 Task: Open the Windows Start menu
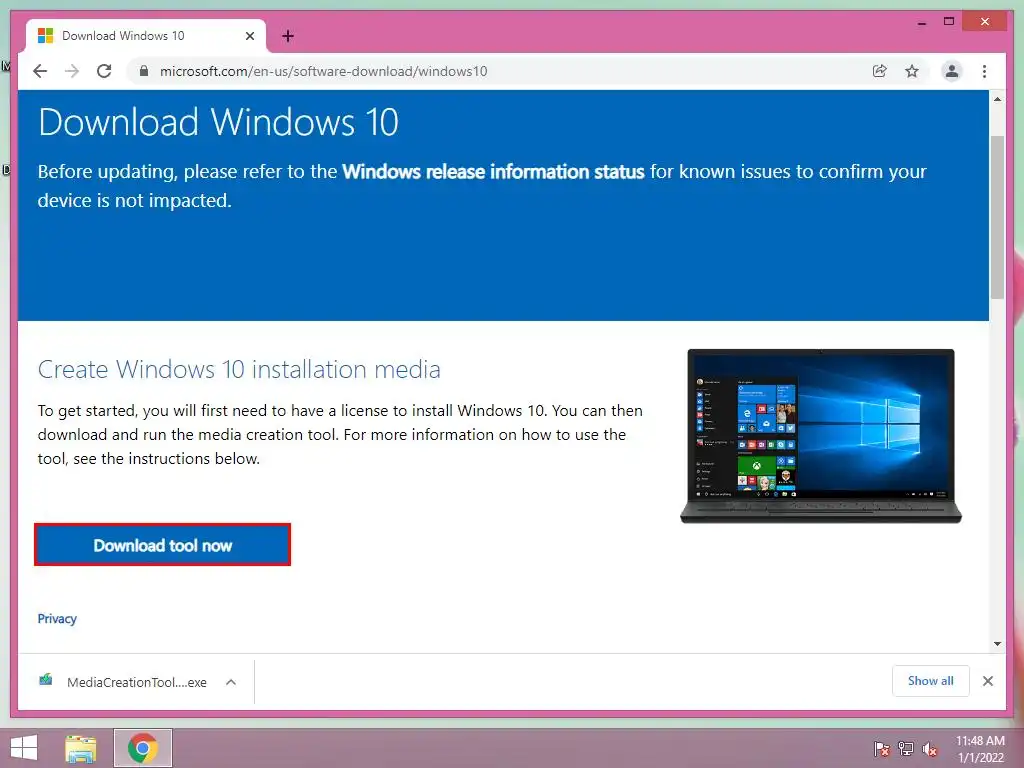[24, 748]
